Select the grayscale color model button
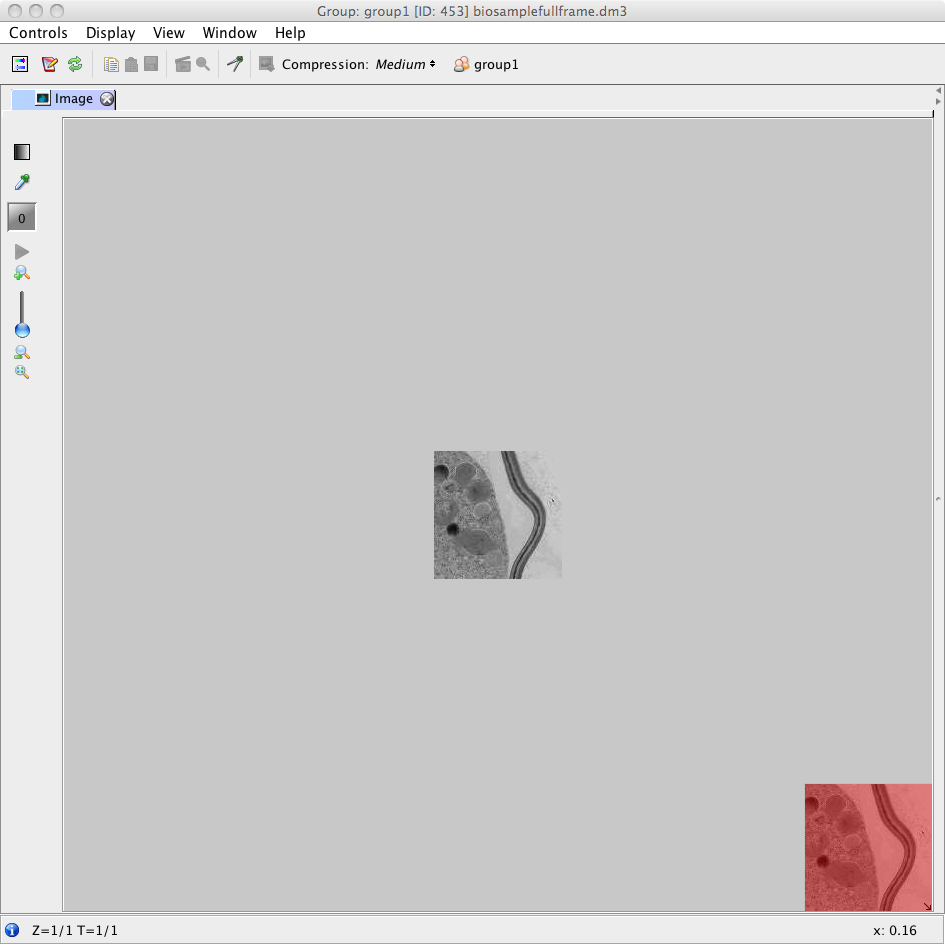 click(22, 152)
